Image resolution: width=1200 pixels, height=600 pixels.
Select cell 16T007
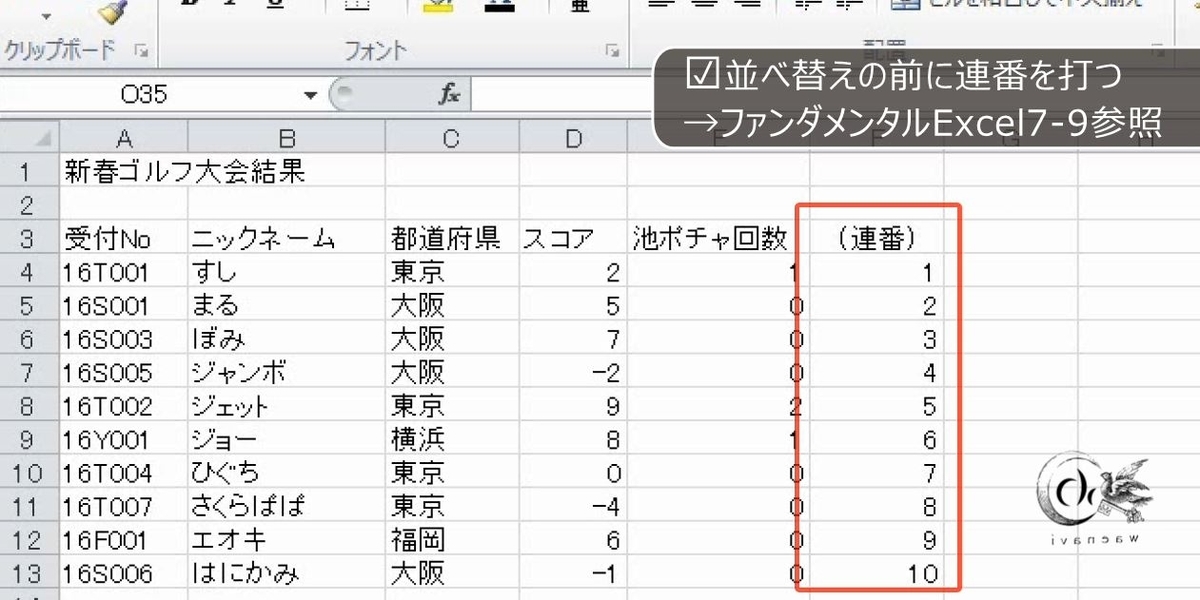pos(124,507)
